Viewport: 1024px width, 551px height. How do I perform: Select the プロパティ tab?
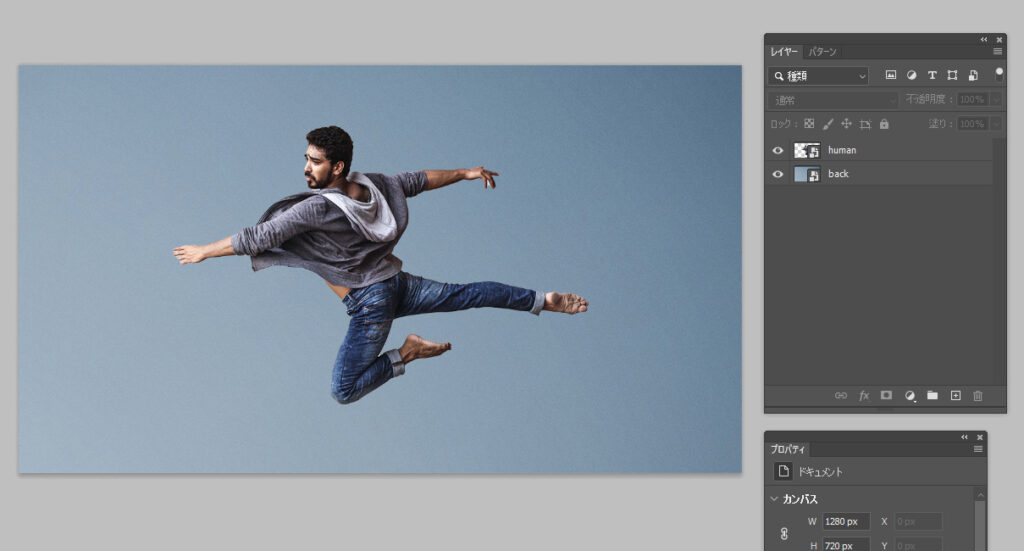click(787, 450)
